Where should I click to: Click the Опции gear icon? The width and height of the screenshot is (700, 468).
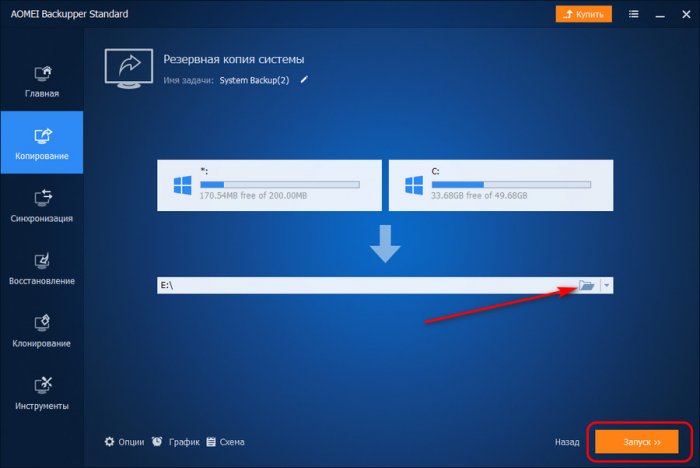pyautogui.click(x=109, y=442)
